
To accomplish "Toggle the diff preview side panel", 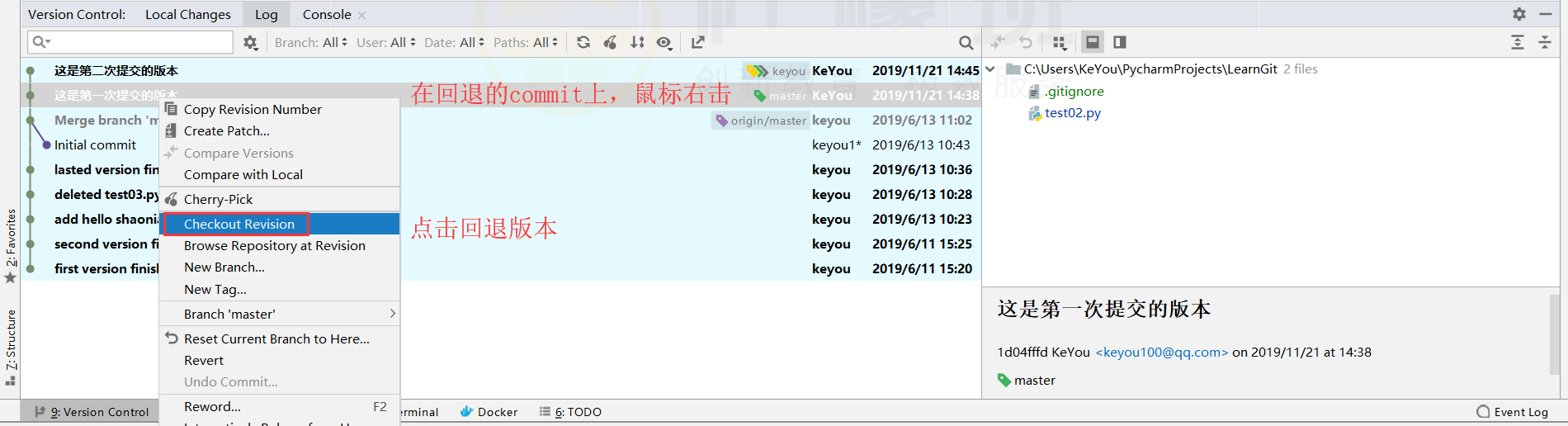I will 1120,42.
